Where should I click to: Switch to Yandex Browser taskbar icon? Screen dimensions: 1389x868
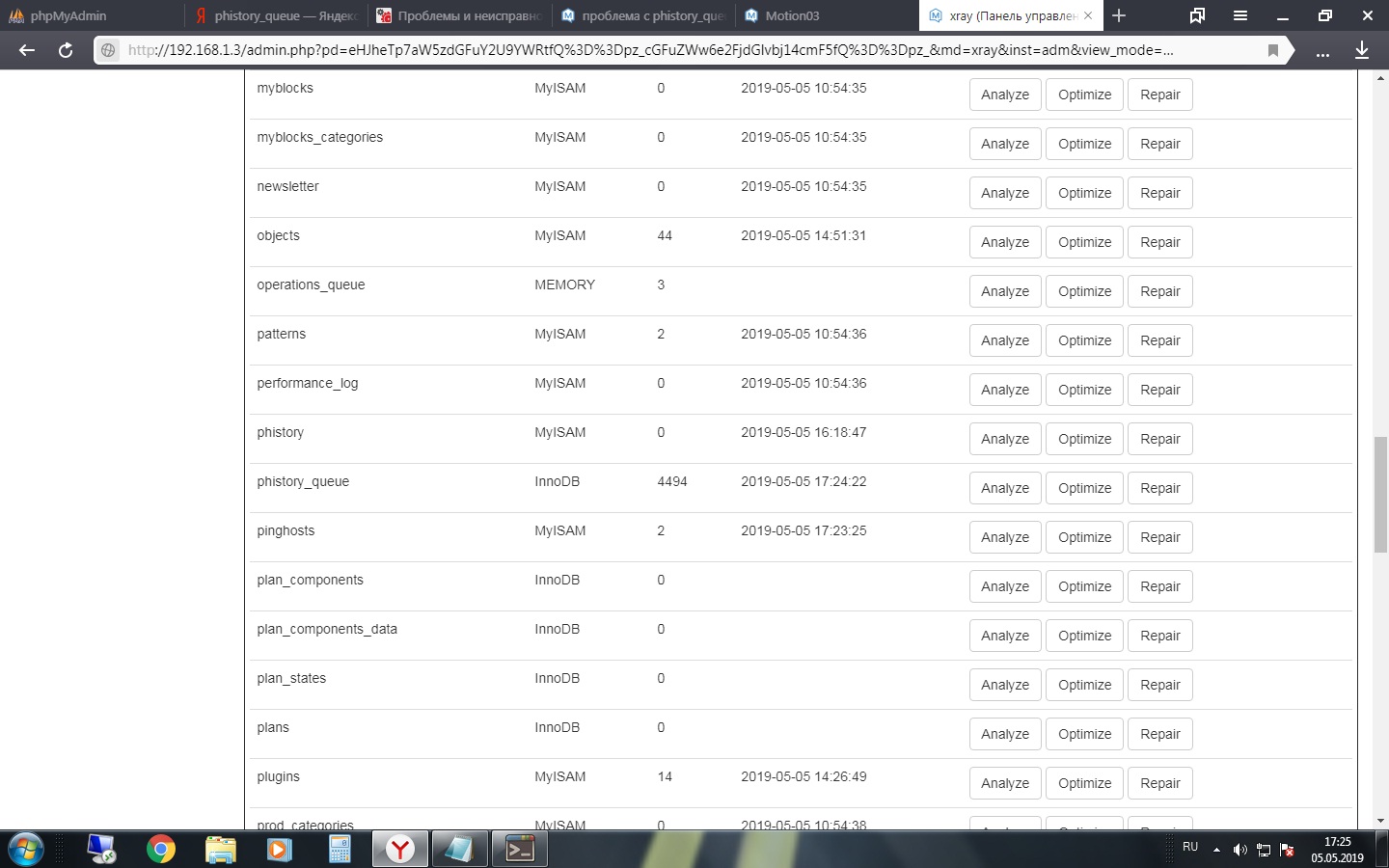399,850
